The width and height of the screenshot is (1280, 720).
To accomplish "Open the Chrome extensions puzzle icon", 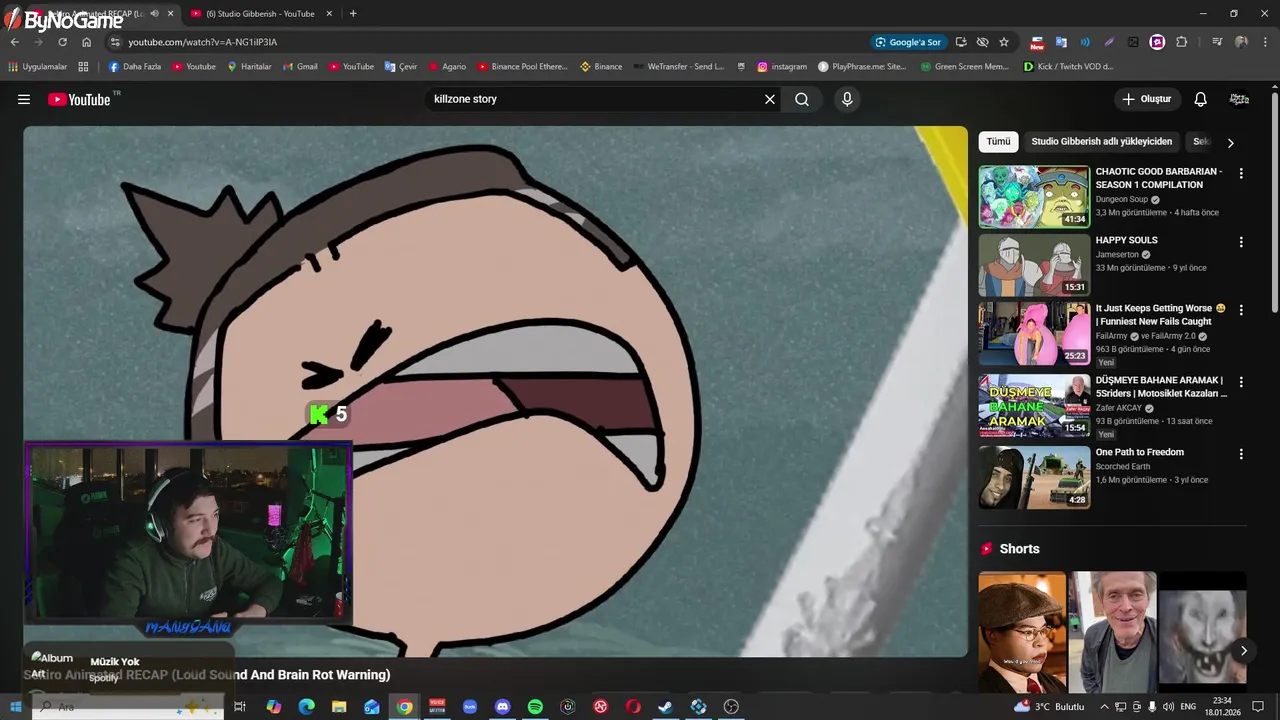I will (x=1181, y=42).
